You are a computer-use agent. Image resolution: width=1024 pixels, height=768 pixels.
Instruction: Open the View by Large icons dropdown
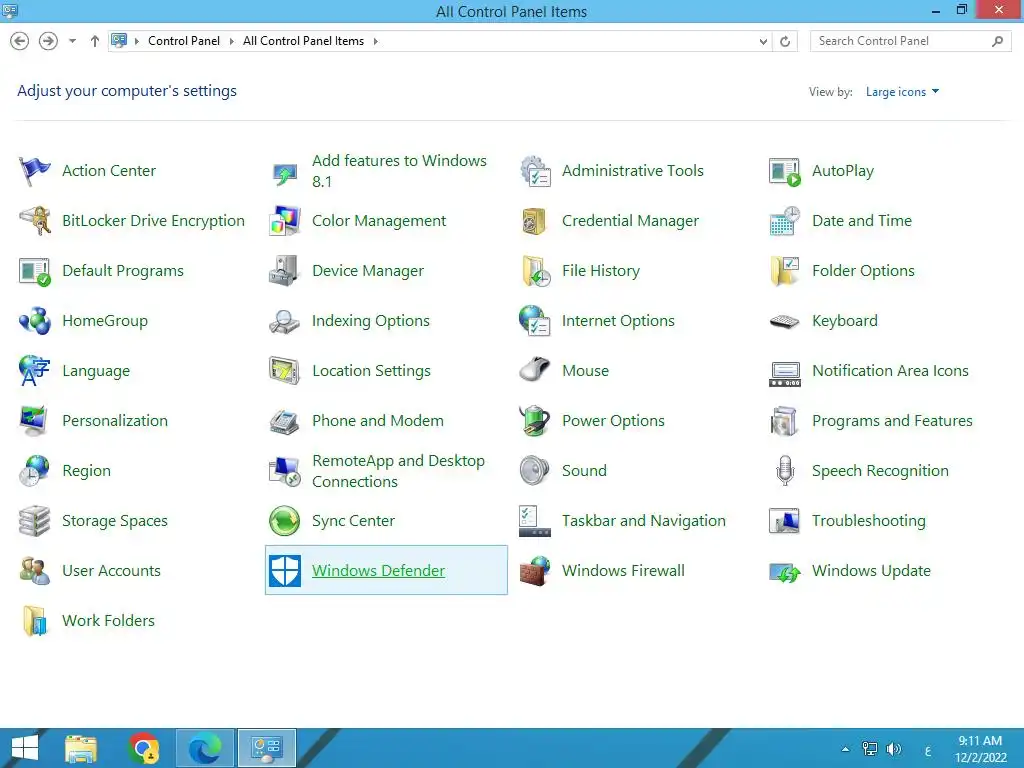pos(903,92)
